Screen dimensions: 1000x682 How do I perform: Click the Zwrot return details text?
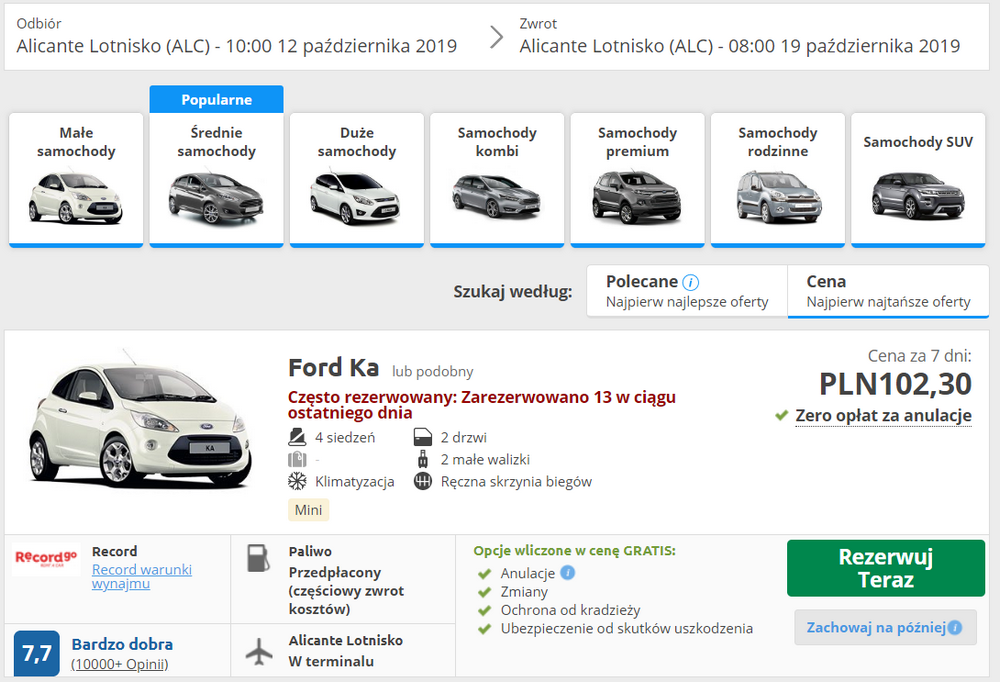click(740, 36)
